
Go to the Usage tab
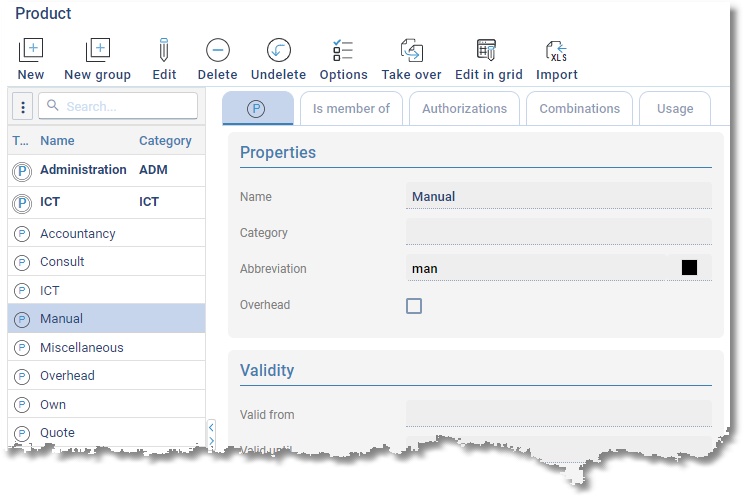coord(675,109)
